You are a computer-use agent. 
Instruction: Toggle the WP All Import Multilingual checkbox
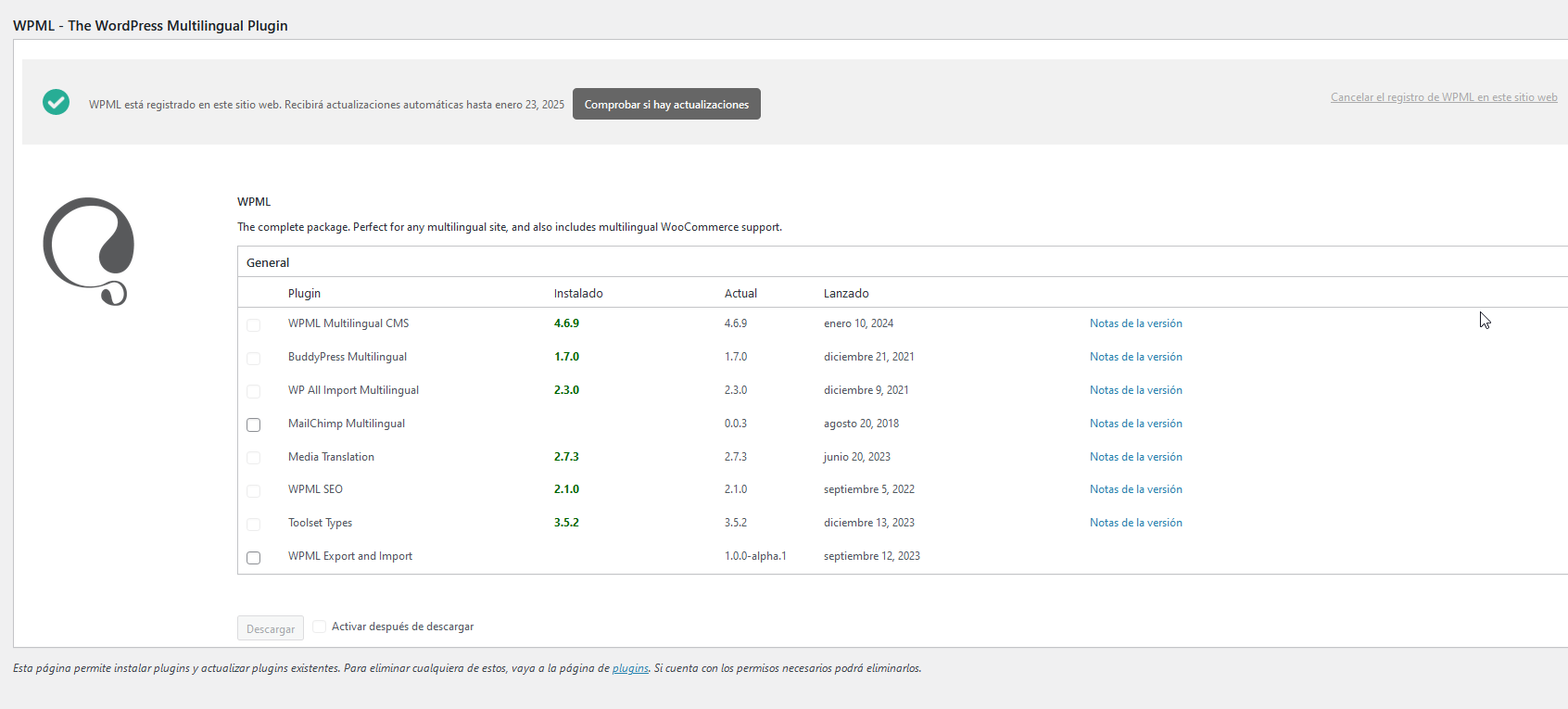click(253, 391)
